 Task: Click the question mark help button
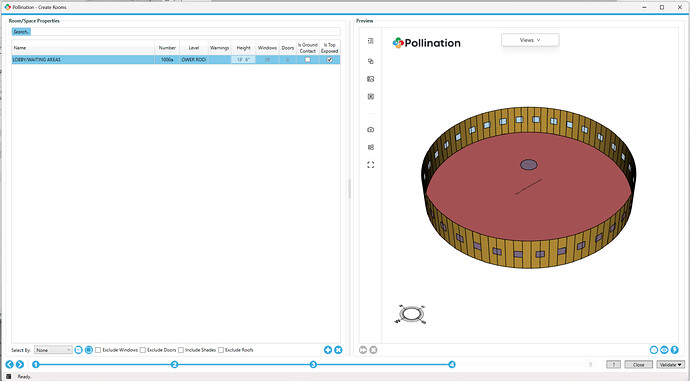pyautogui.click(x=613, y=365)
